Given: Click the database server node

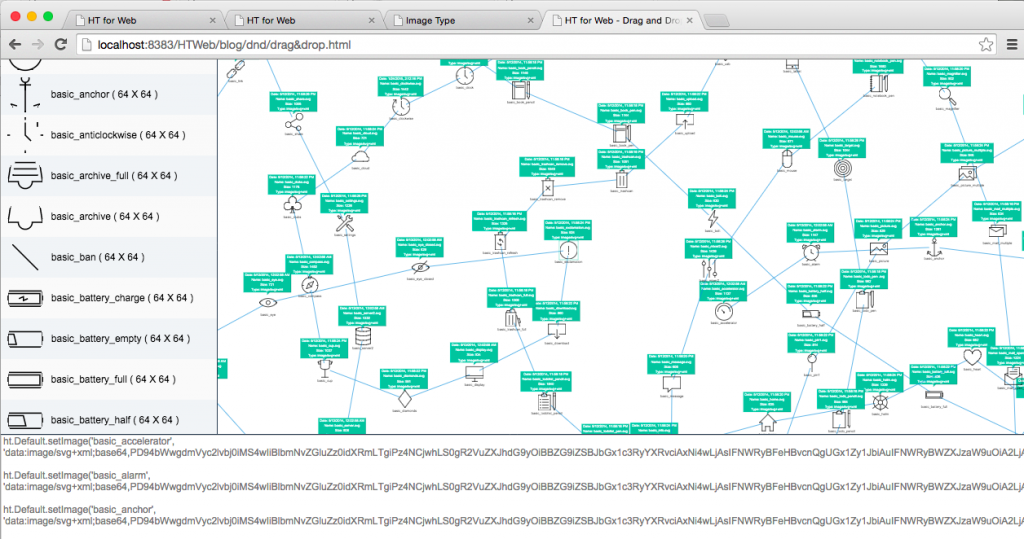Looking at the screenshot, I should point(365,335).
